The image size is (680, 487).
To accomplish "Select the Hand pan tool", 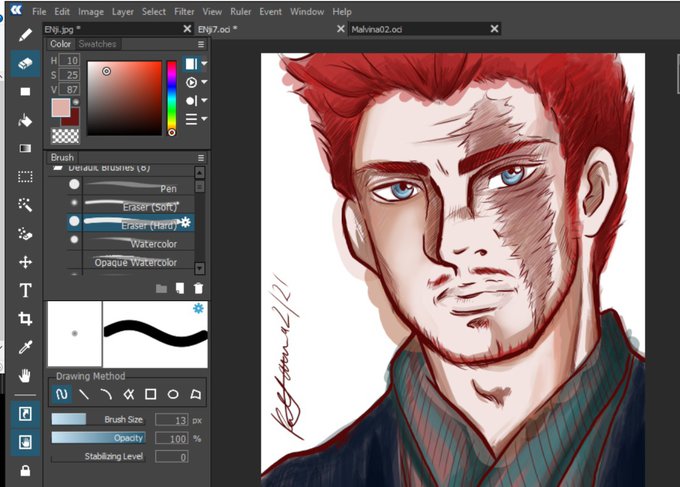I will point(25,376).
